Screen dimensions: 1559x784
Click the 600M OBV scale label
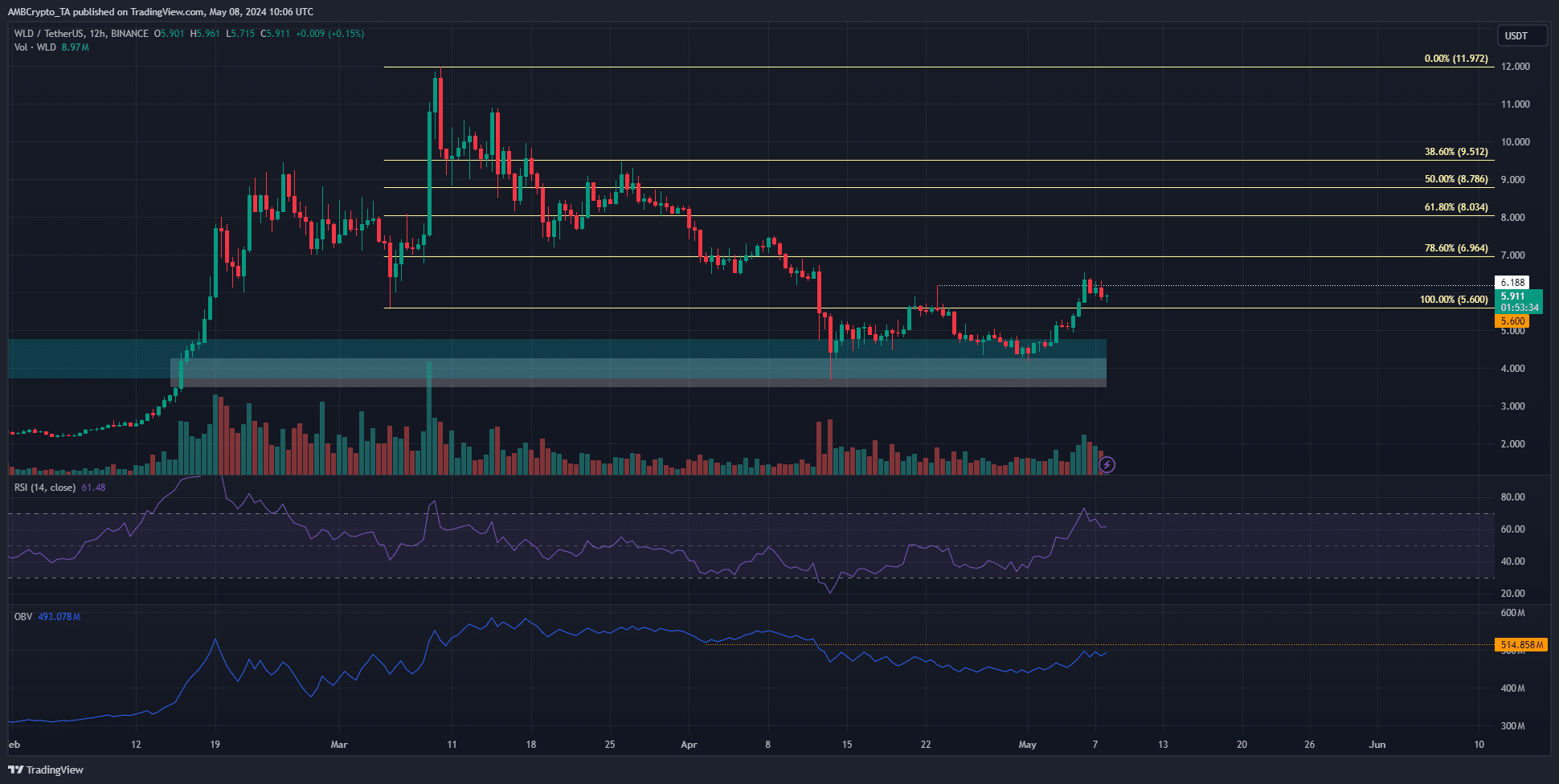point(1513,613)
